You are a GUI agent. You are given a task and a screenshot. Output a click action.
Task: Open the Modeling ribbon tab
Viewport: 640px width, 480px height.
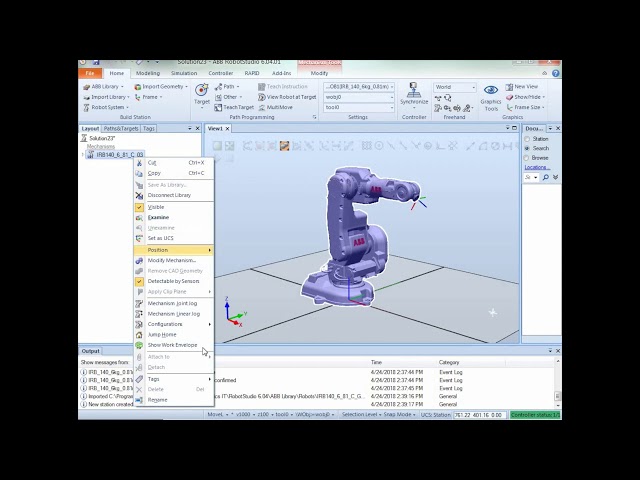coord(148,73)
